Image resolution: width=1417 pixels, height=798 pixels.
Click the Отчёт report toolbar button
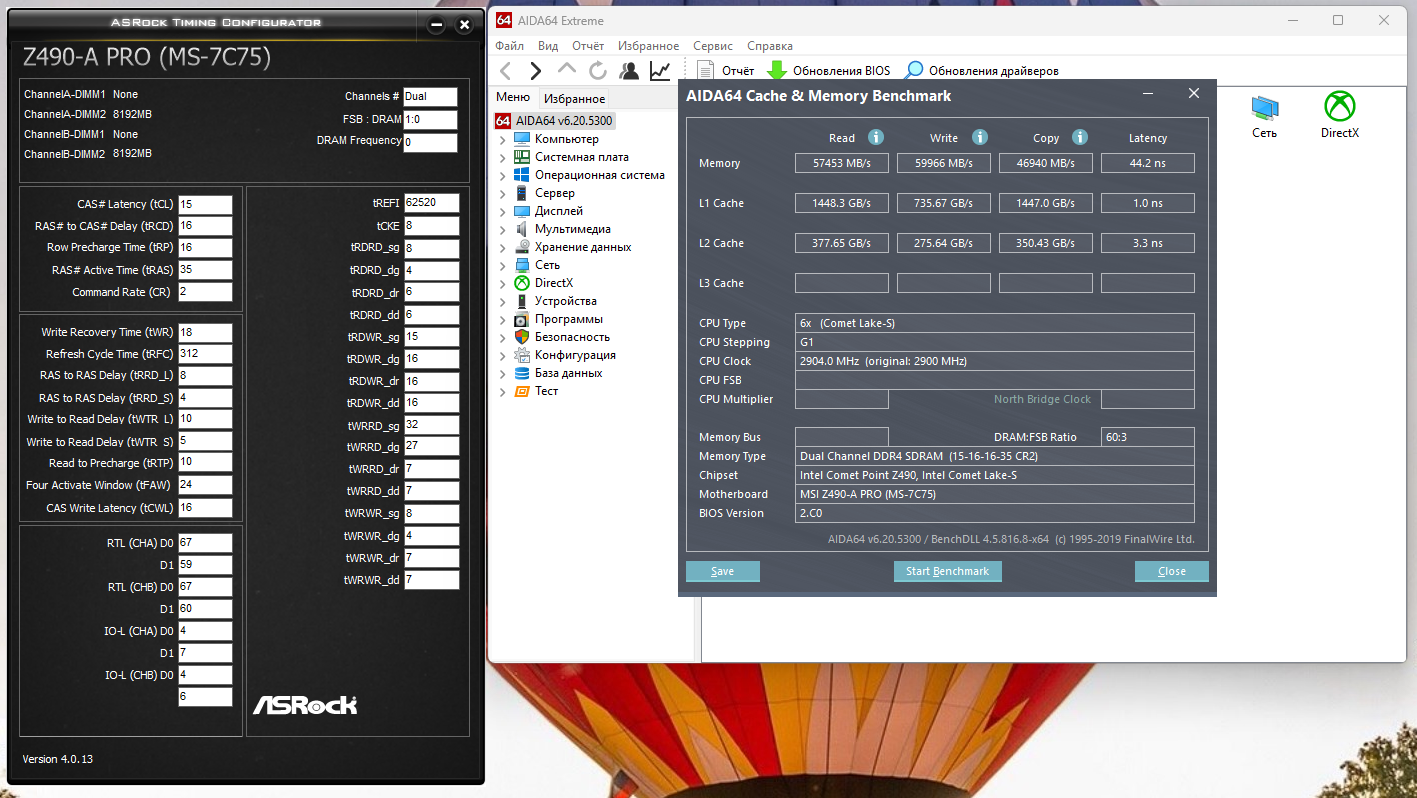click(725, 71)
